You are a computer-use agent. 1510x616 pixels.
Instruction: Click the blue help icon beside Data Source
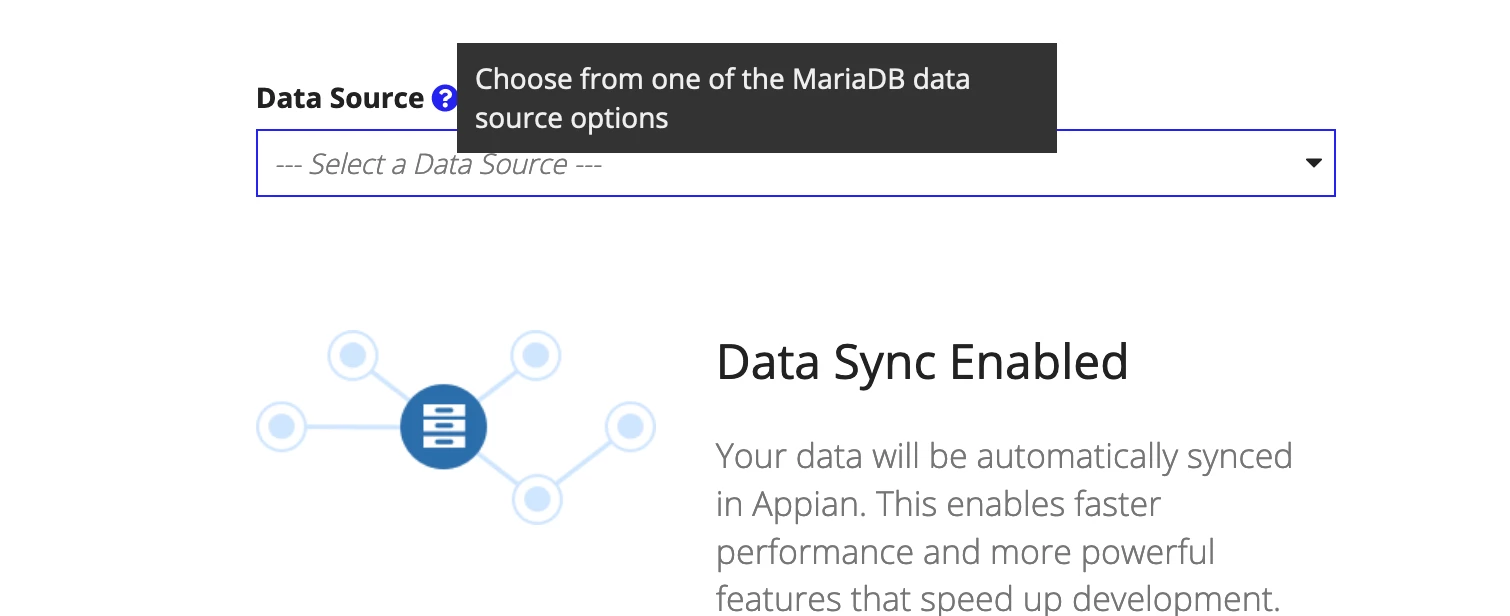[444, 98]
